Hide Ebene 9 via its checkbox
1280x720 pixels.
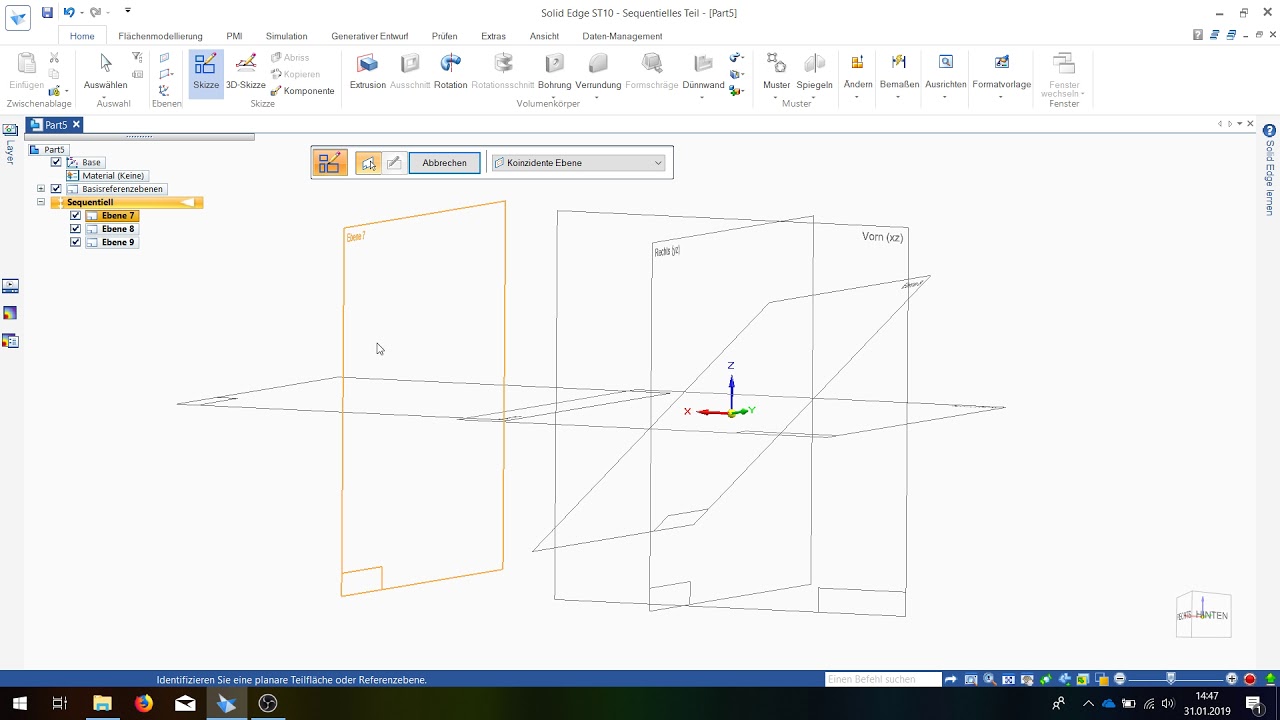75,242
